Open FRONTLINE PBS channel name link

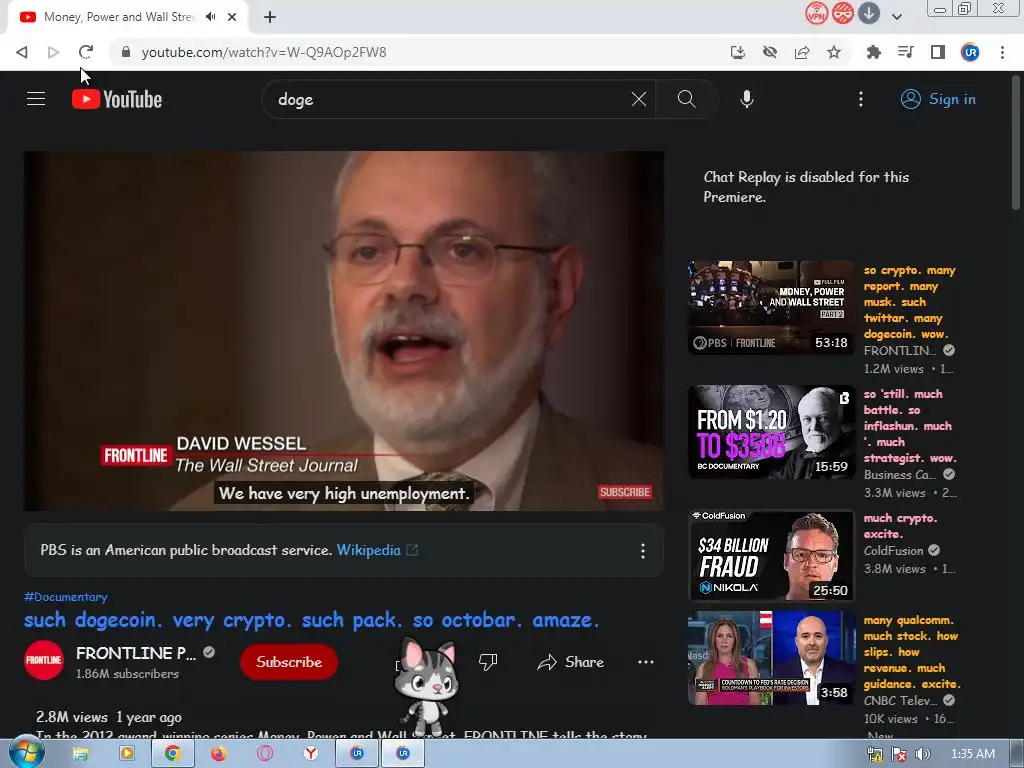click(135, 653)
